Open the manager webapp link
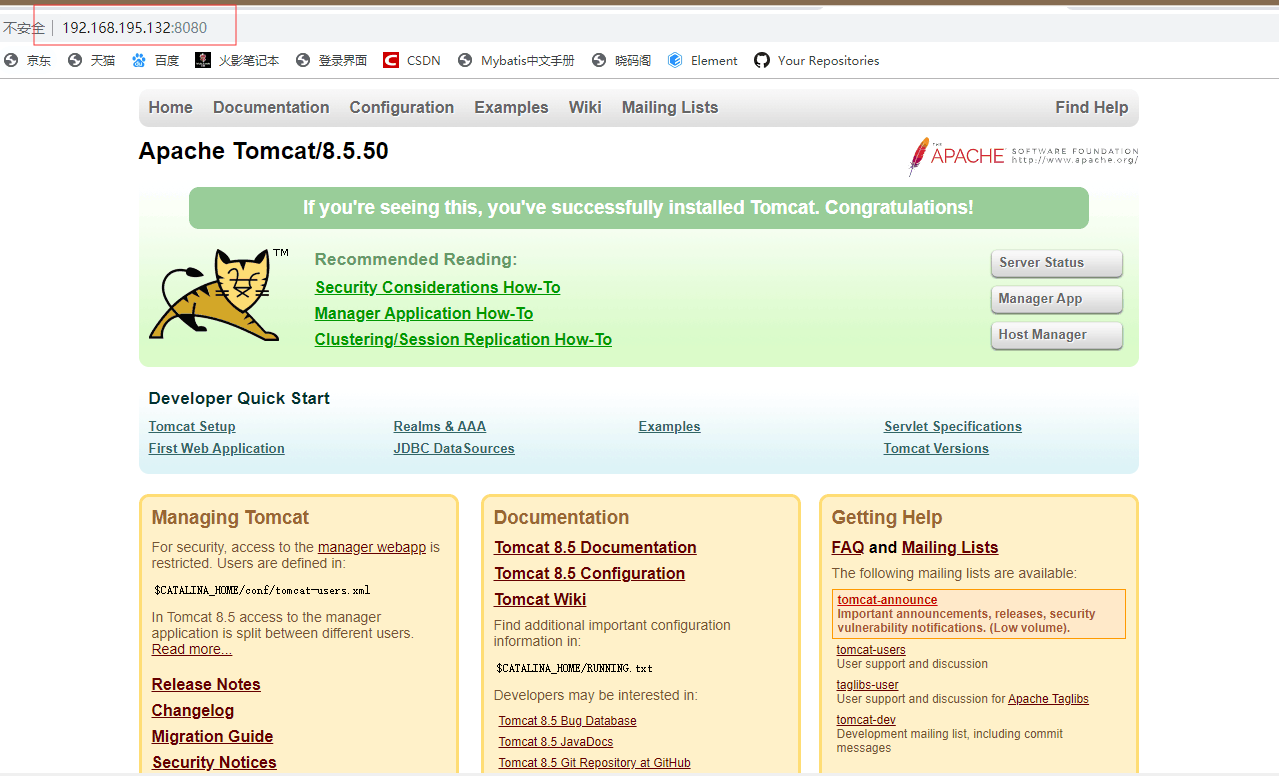Image resolution: width=1279 pixels, height=776 pixels. (372, 548)
